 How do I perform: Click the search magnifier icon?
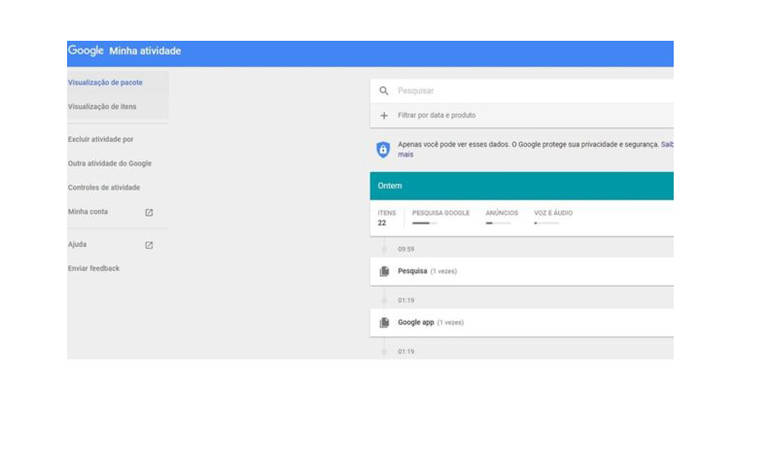[384, 91]
